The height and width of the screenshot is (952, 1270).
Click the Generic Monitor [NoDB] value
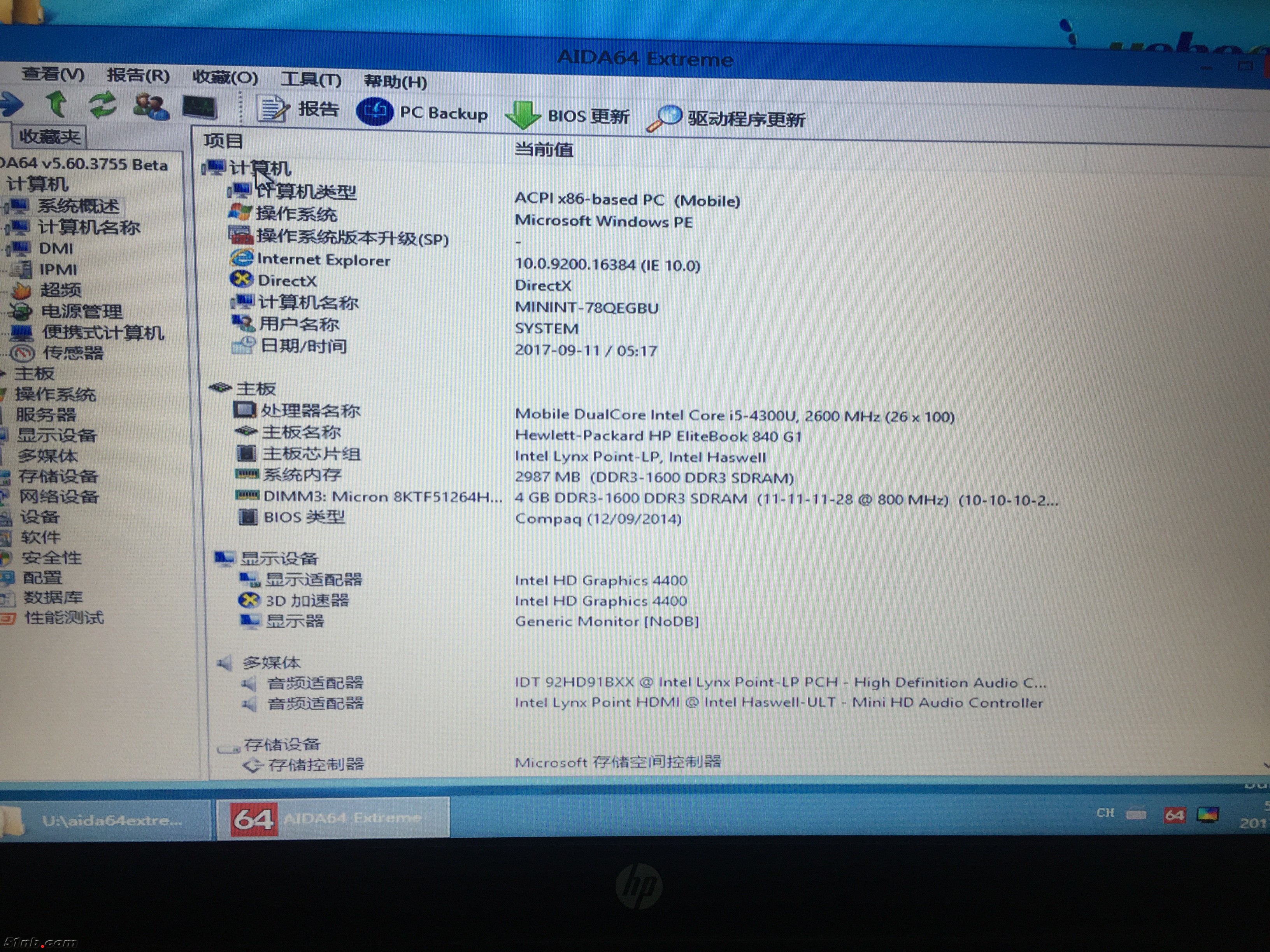607,621
